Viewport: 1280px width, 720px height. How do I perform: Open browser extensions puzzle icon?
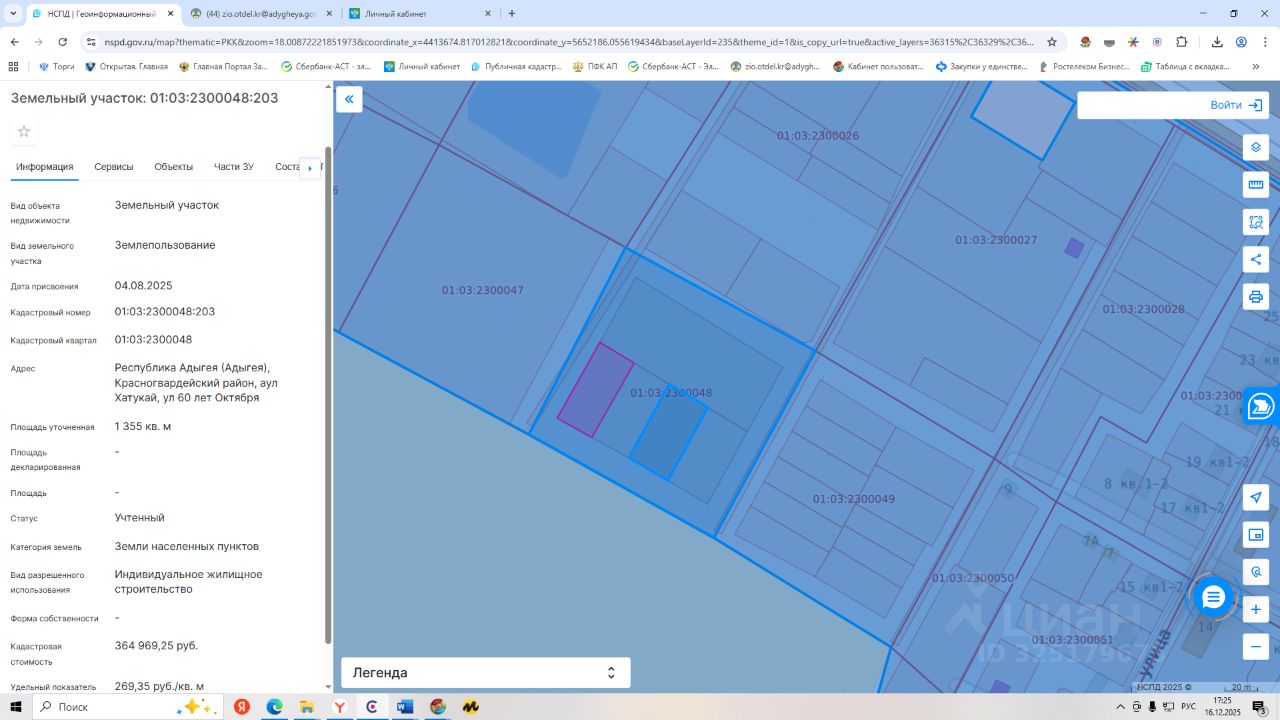pyautogui.click(x=1181, y=42)
